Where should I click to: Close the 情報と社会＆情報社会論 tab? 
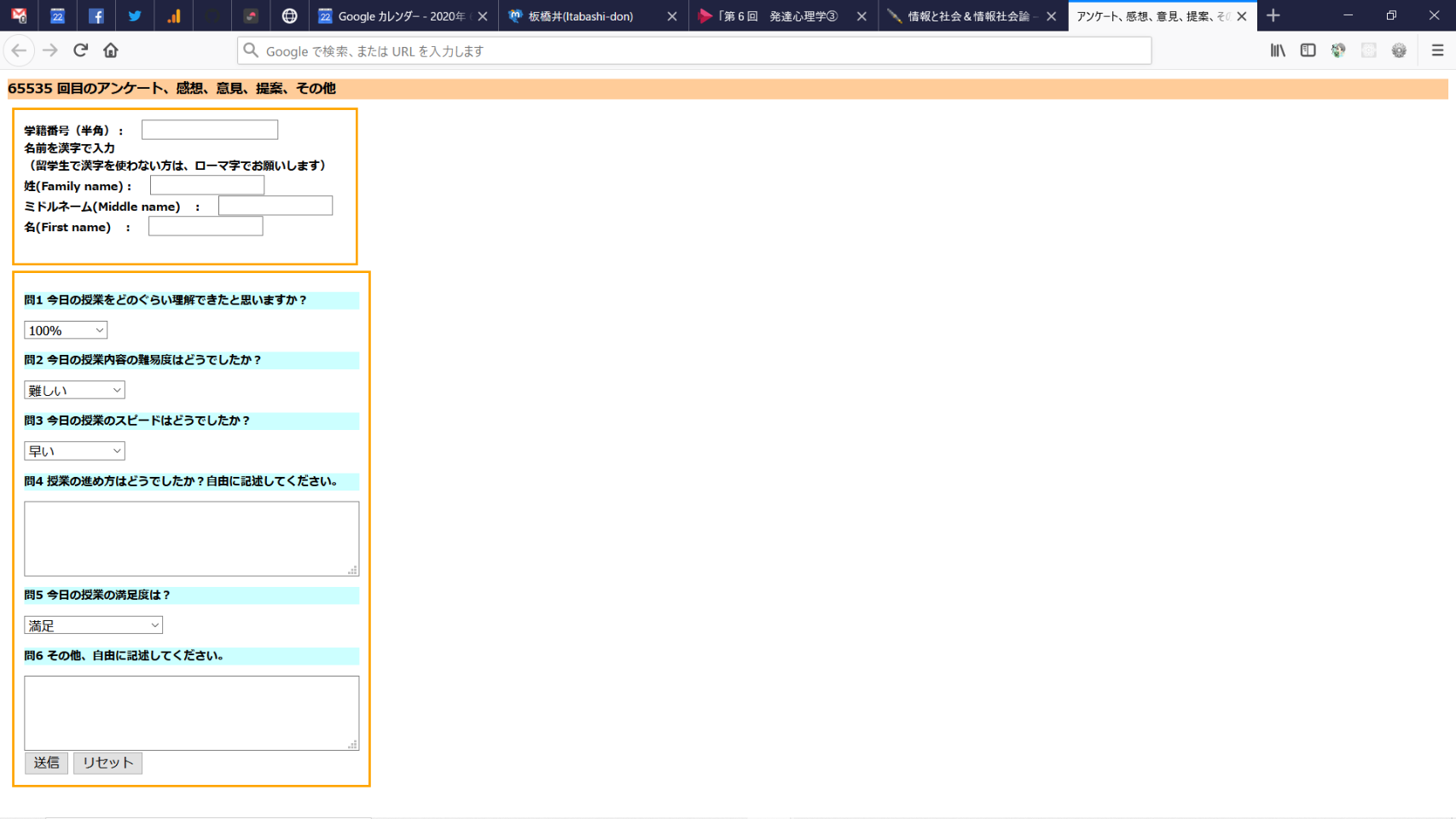tap(1051, 16)
